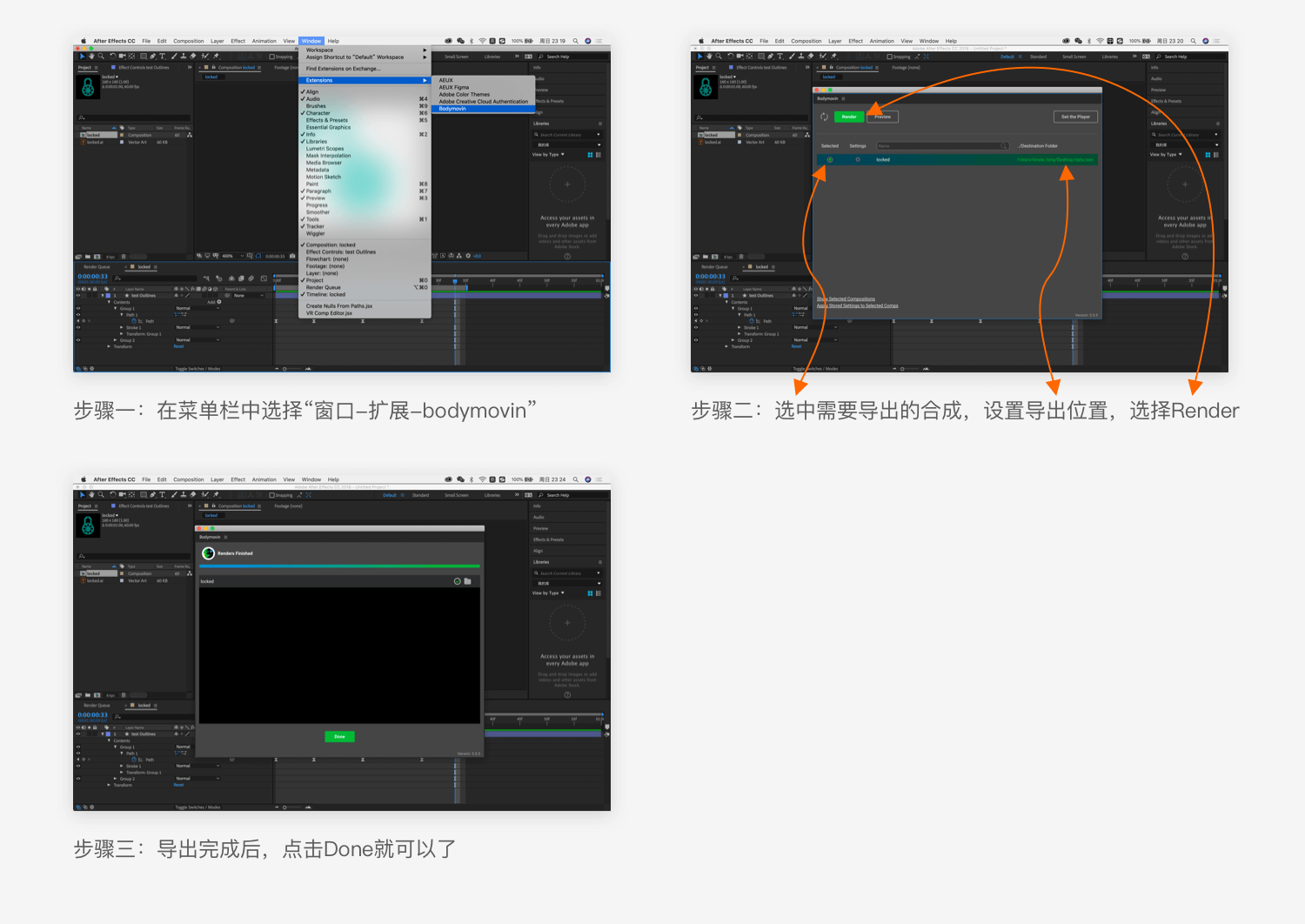Viewport: 1305px width, 924px height.
Task: Click the Project trash icon in step-three screenshot
Action: (x=124, y=695)
